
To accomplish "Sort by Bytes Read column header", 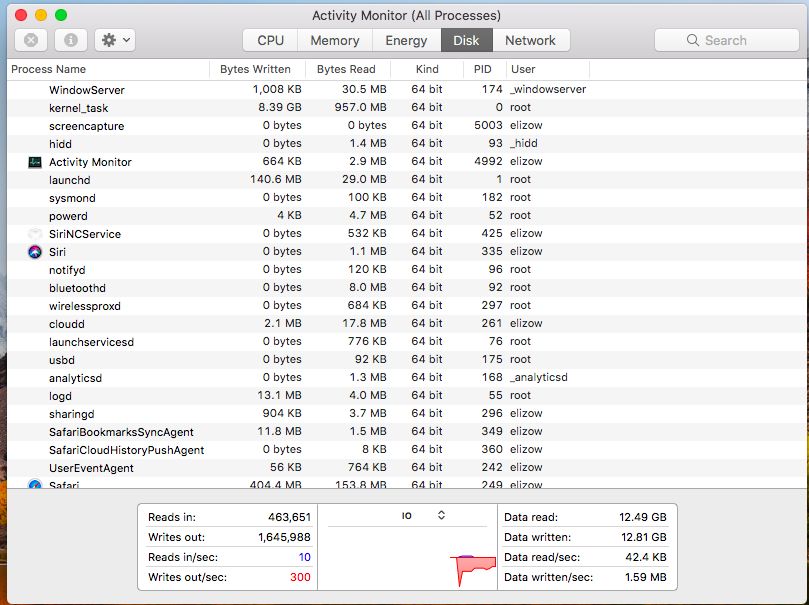I will [348, 70].
